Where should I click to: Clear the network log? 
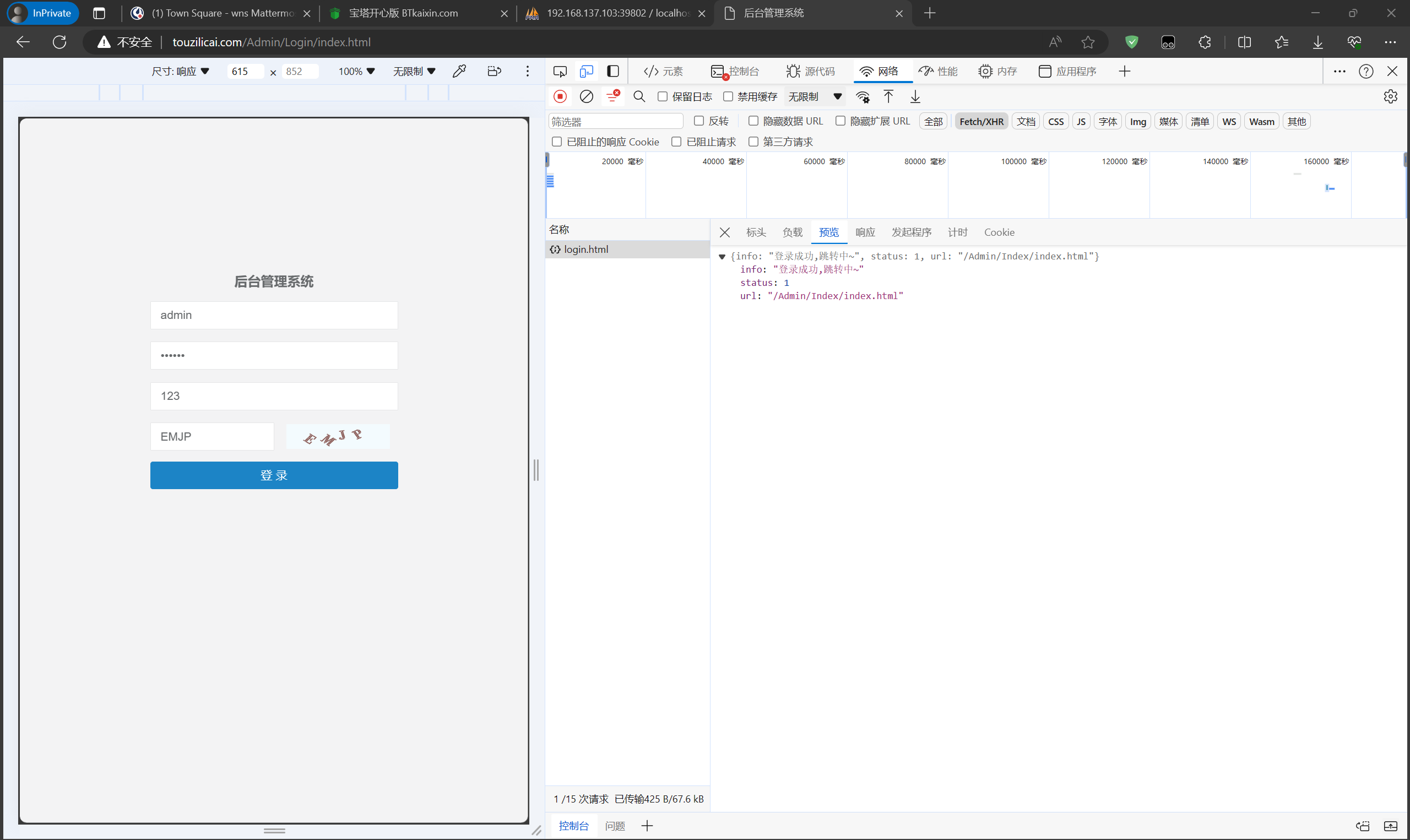[x=586, y=97]
